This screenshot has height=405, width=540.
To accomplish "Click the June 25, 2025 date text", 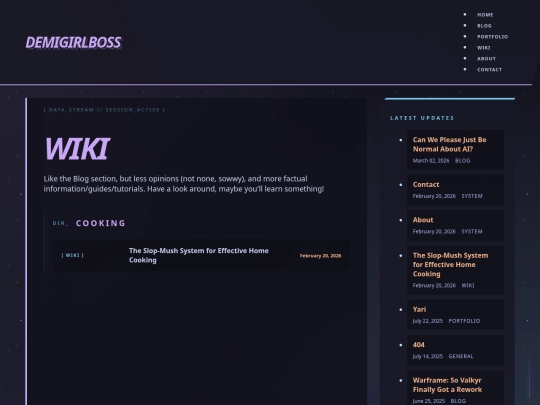I will [x=429, y=401].
